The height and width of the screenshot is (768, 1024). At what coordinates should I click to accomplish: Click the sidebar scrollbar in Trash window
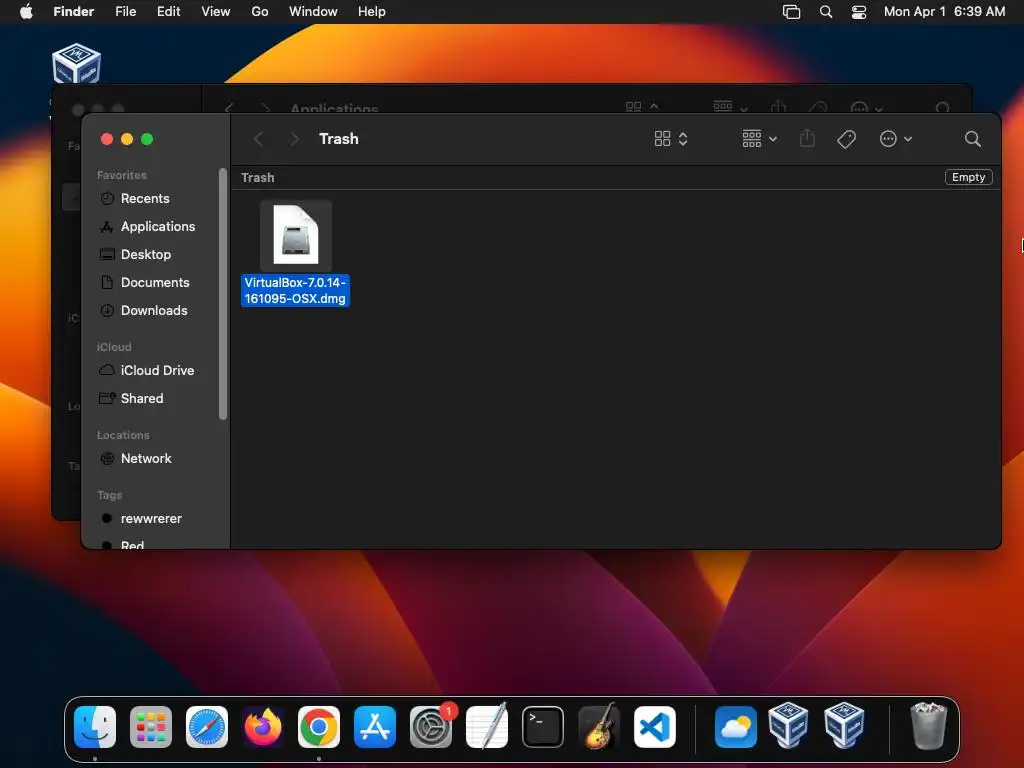[x=223, y=294]
